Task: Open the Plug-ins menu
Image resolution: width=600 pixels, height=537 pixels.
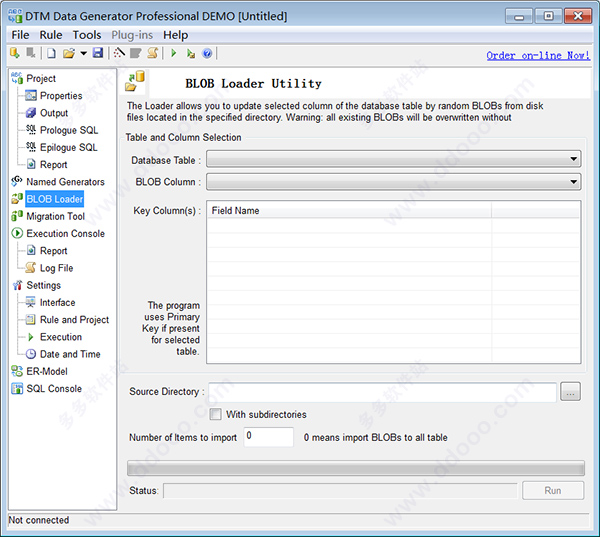Action: point(132,35)
